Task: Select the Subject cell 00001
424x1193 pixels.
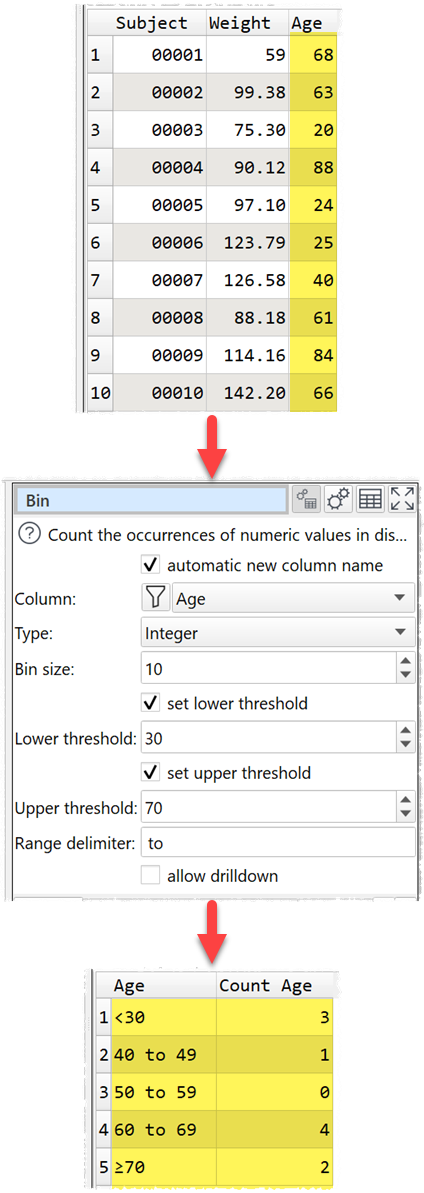Action: click(x=159, y=56)
